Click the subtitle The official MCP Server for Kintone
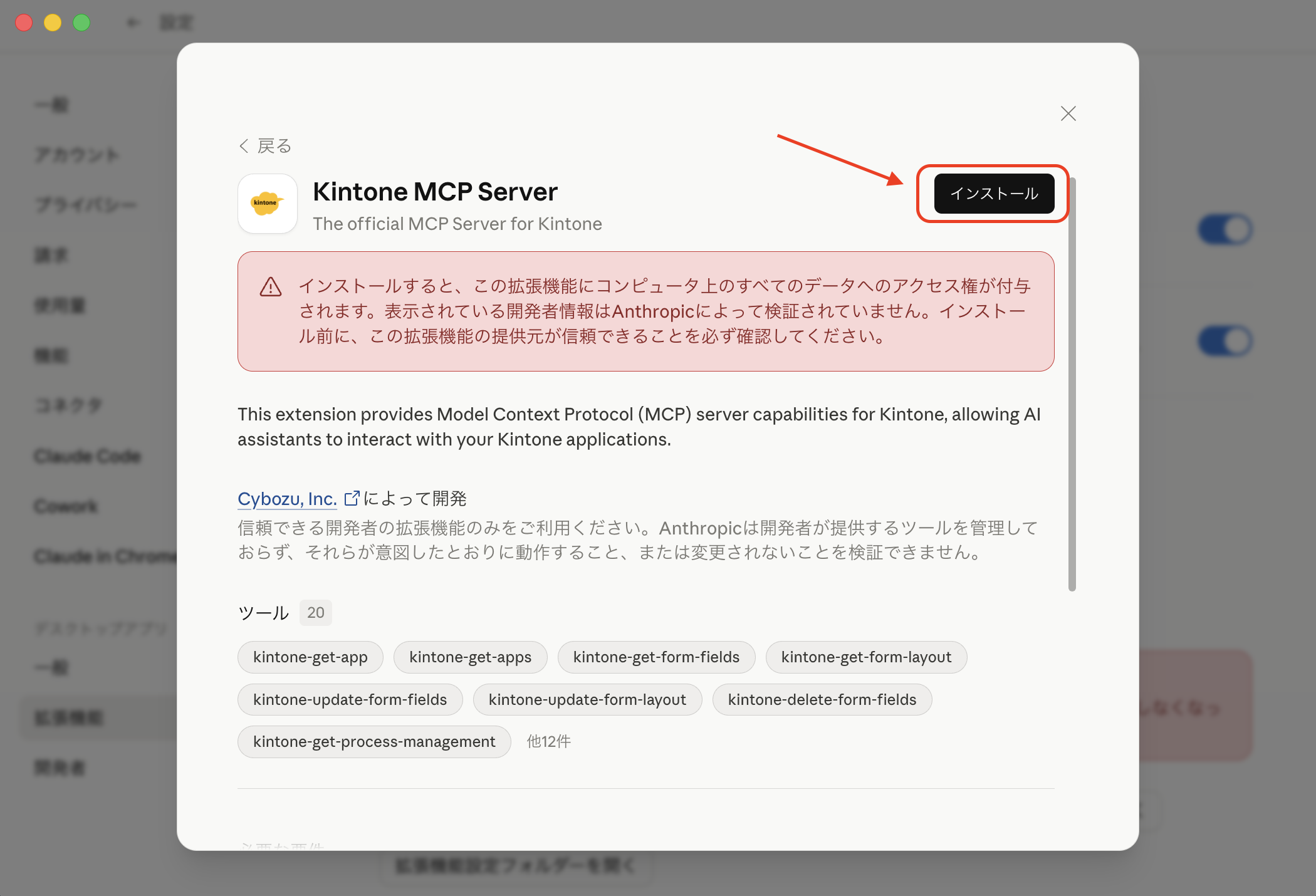The image size is (1316, 896). click(457, 224)
